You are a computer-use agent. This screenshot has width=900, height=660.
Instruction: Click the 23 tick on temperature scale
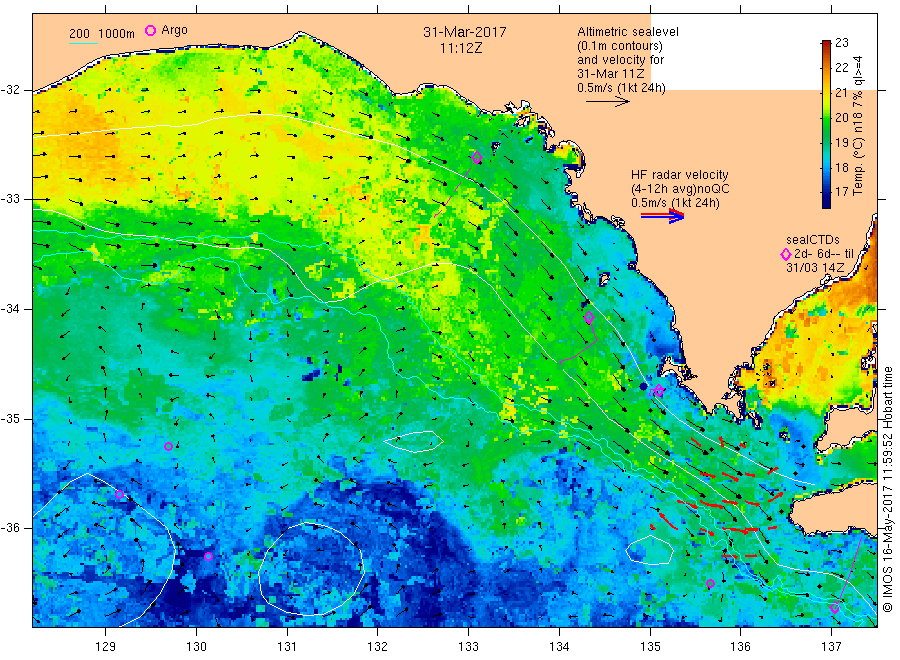841,42
